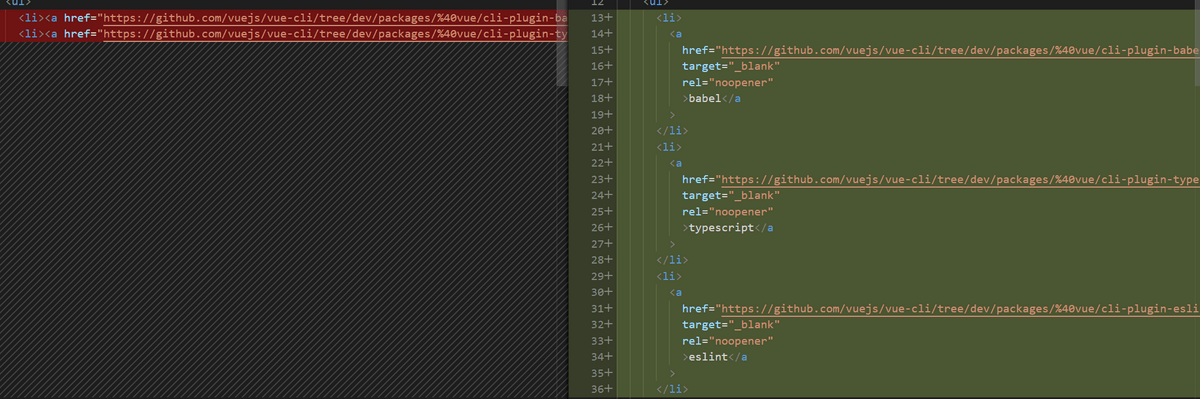
Task: Click rel="noopener" on line 25
Action: (x=727, y=212)
